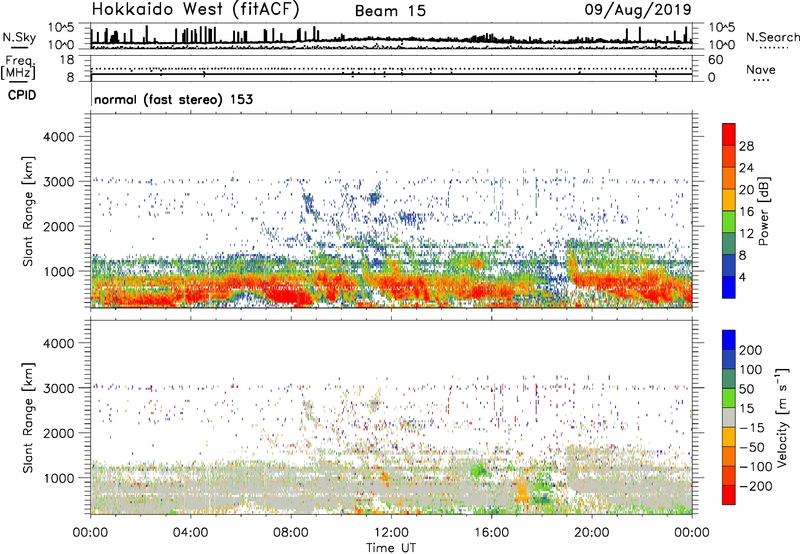
Task: Click the '60' Nave axis tick
Action: (x=715, y=60)
